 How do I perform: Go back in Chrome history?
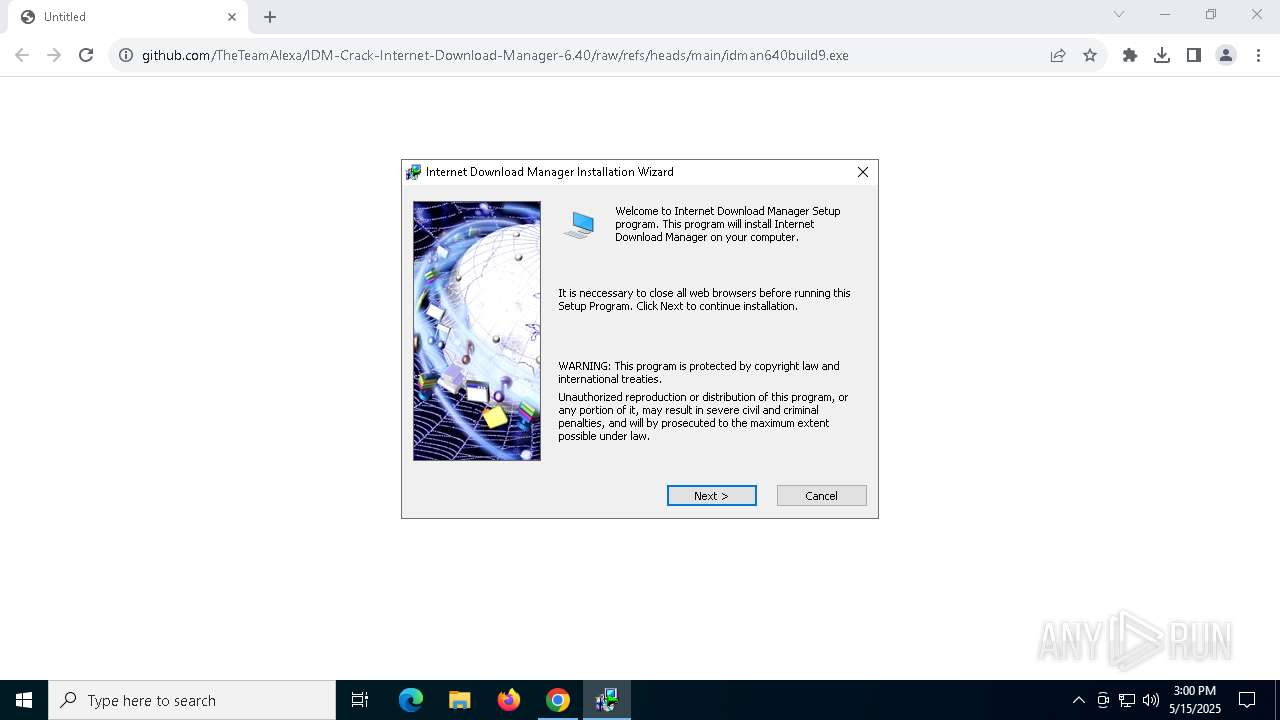coord(22,55)
